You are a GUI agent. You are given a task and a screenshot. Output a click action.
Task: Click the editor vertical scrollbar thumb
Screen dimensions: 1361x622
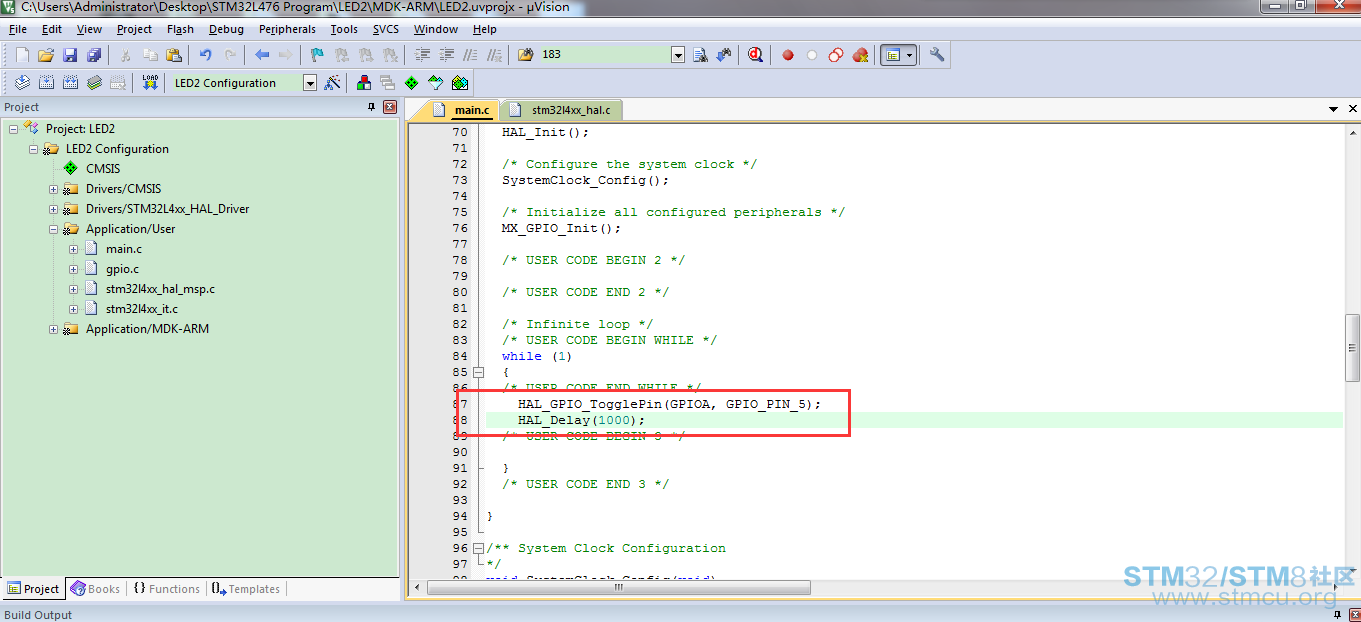click(1352, 347)
